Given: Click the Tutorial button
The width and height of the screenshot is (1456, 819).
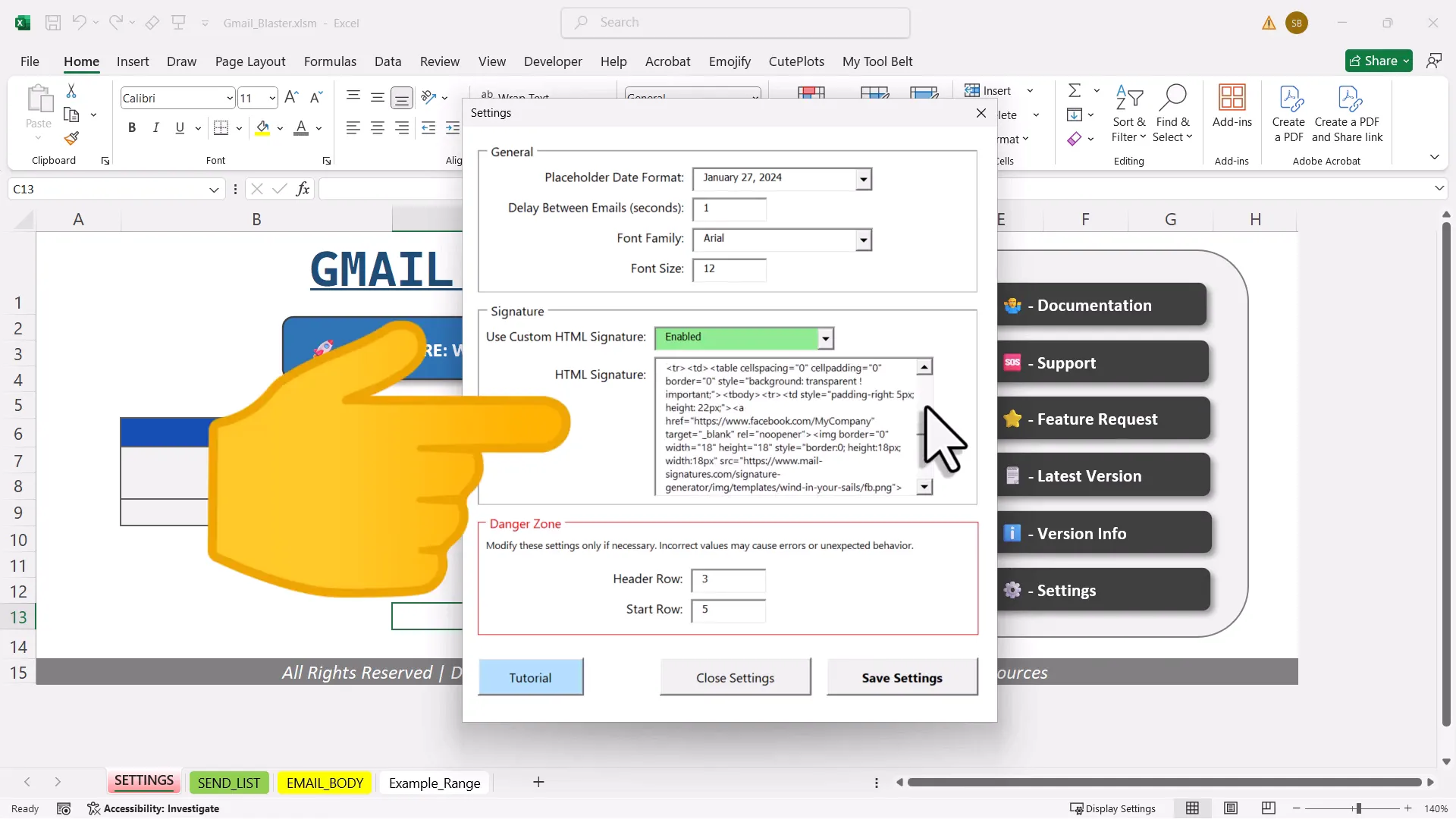Looking at the screenshot, I should click(x=530, y=676).
